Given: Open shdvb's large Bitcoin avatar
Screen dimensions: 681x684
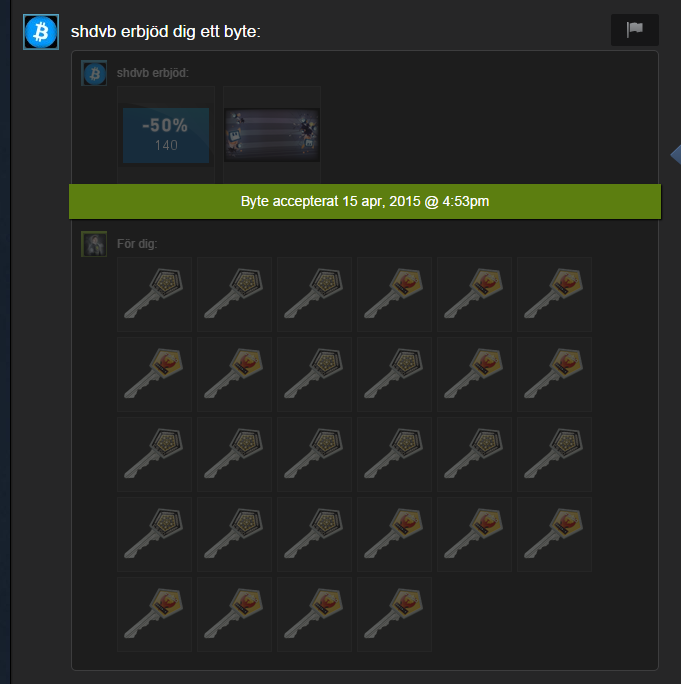Looking at the screenshot, I should coord(41,32).
